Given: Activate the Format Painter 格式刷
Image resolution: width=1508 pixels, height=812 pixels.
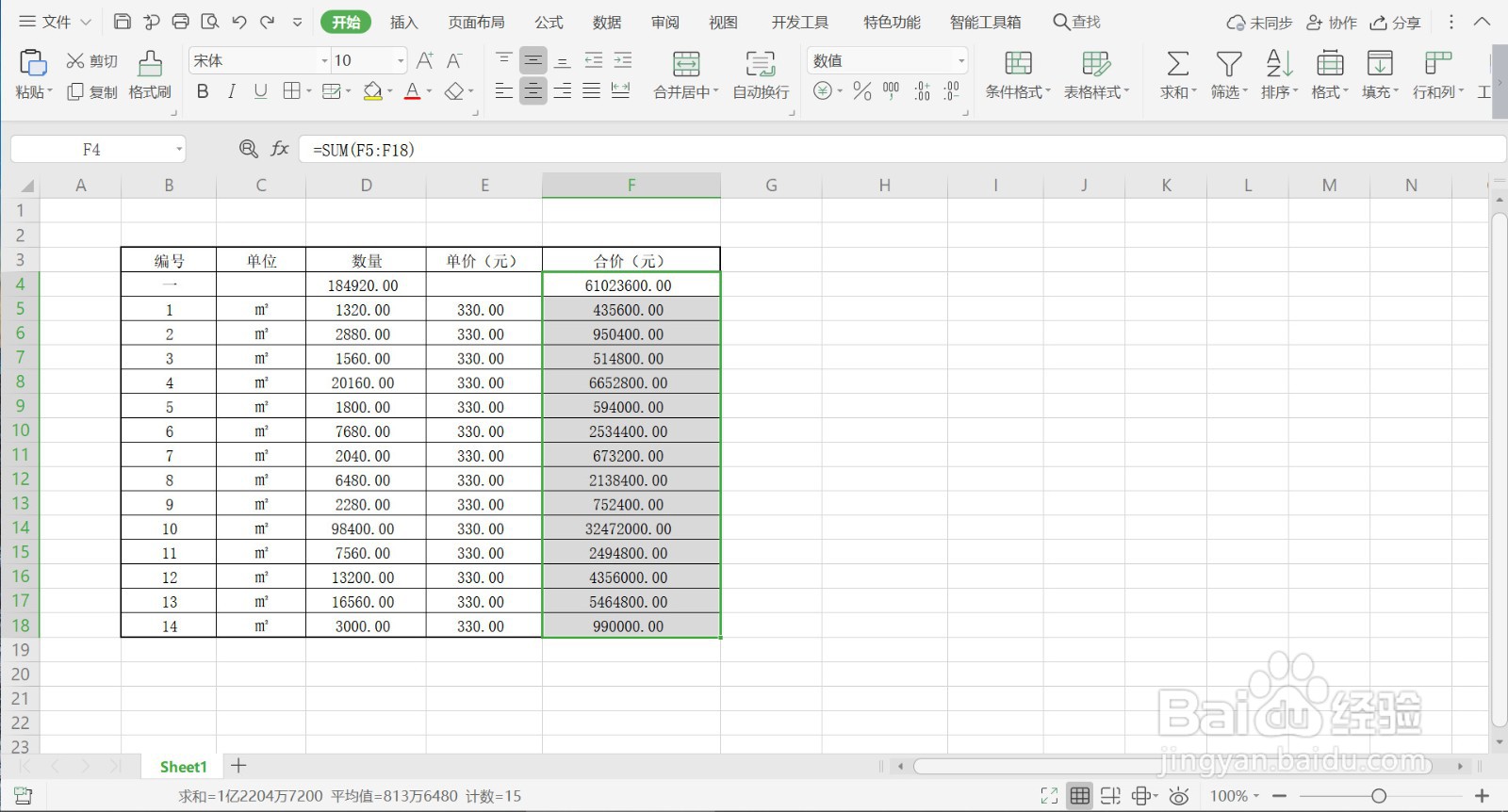Looking at the screenshot, I should tap(150, 75).
